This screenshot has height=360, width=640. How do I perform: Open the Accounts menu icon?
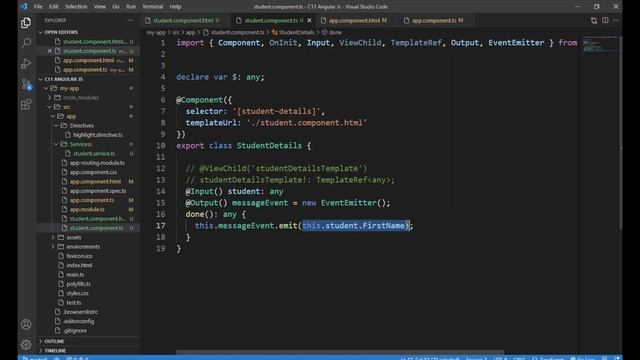[26, 324]
